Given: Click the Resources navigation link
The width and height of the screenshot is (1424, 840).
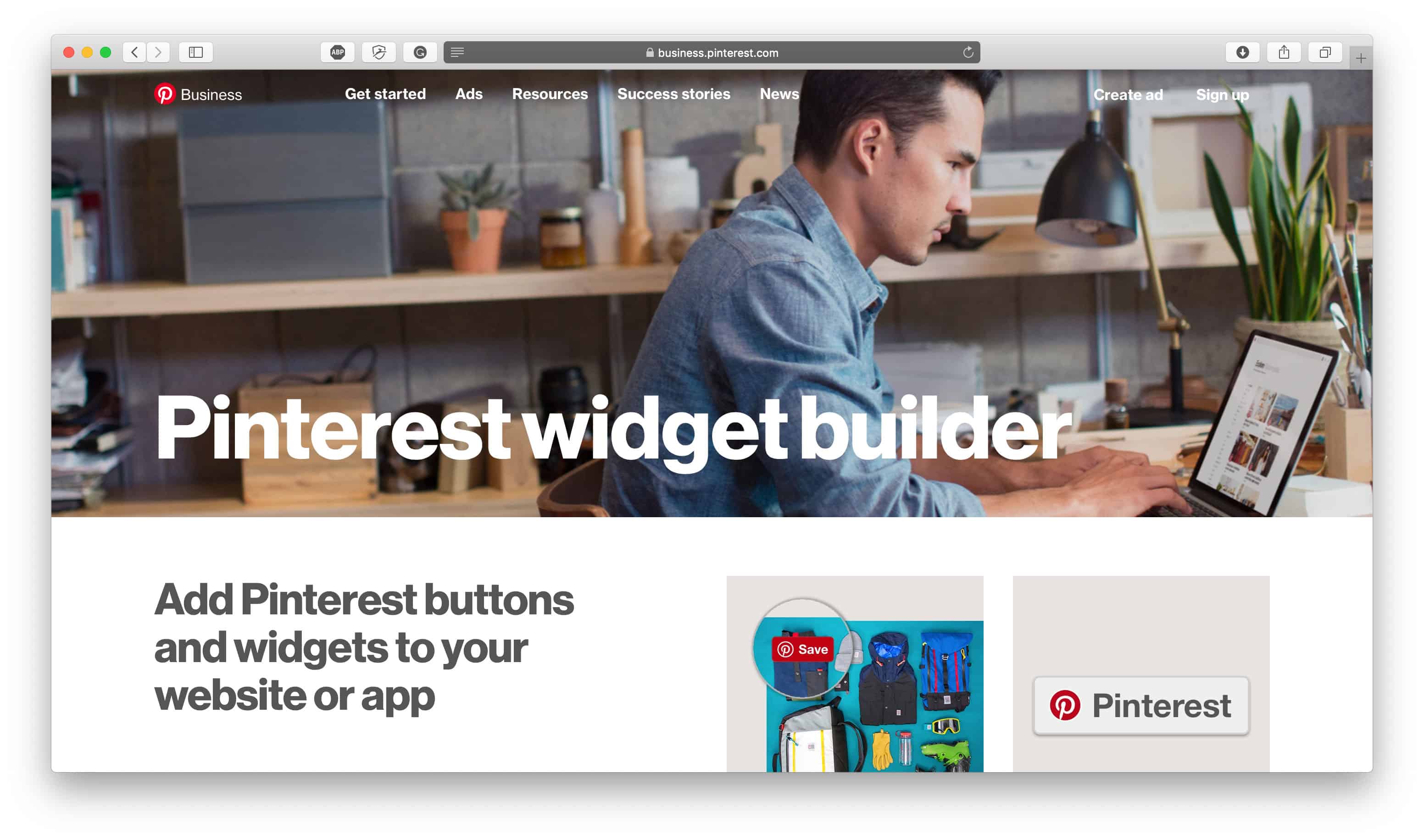Looking at the screenshot, I should click(550, 94).
